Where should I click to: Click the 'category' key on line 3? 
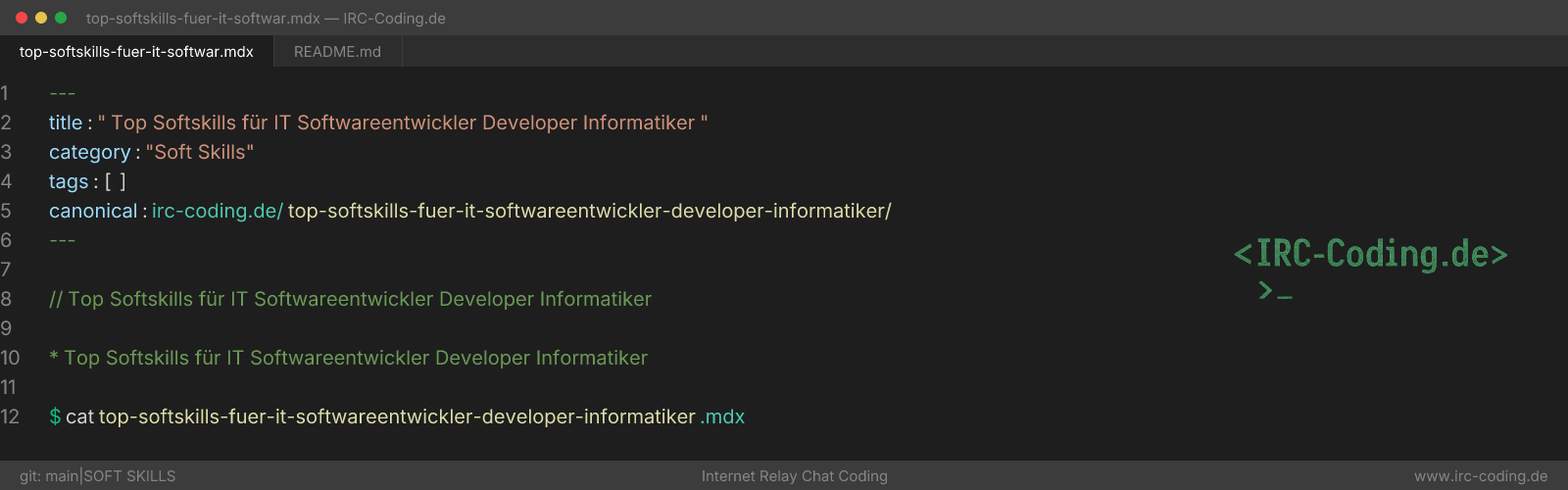(x=89, y=152)
